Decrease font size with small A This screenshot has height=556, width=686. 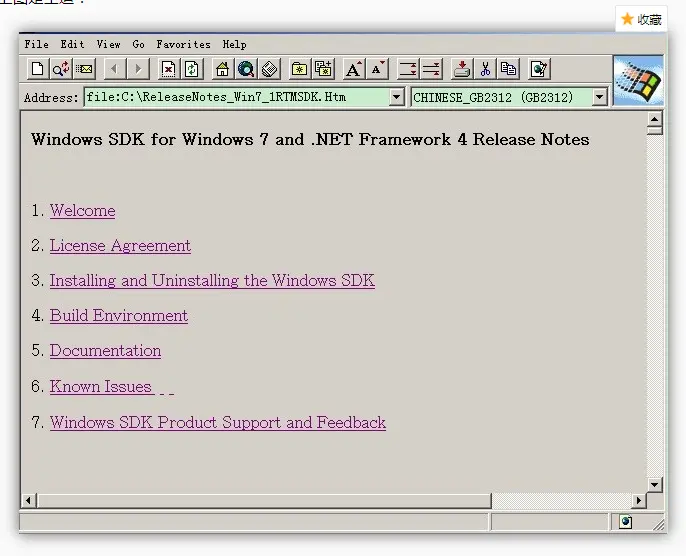[x=377, y=69]
